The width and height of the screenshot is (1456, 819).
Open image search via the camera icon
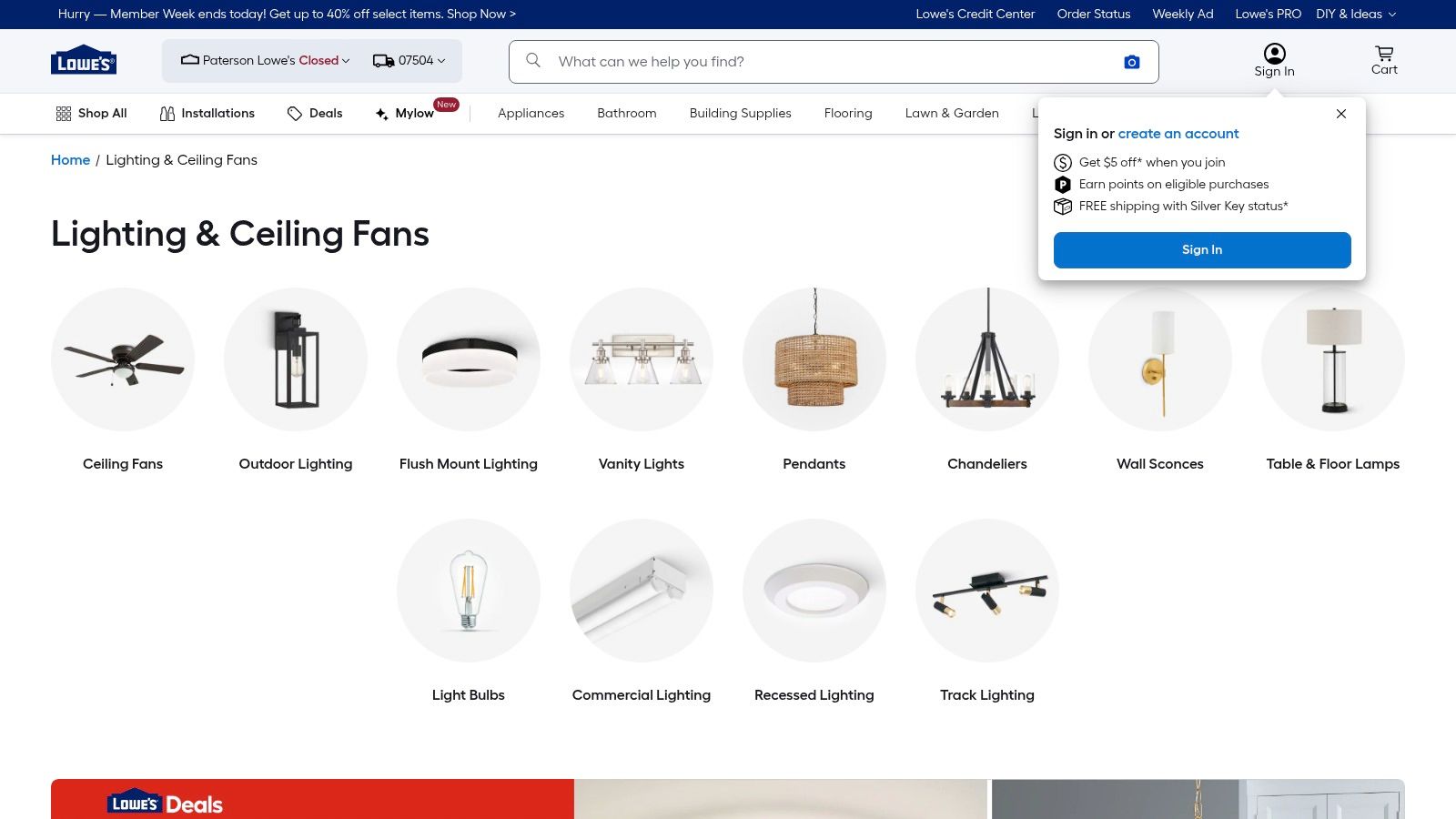(1131, 61)
